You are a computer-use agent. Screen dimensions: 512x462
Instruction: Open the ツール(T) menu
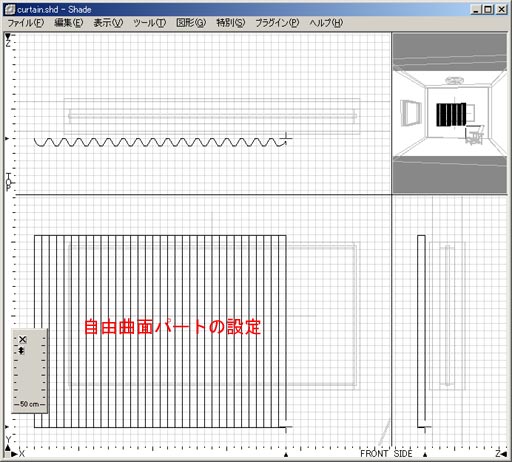149,23
